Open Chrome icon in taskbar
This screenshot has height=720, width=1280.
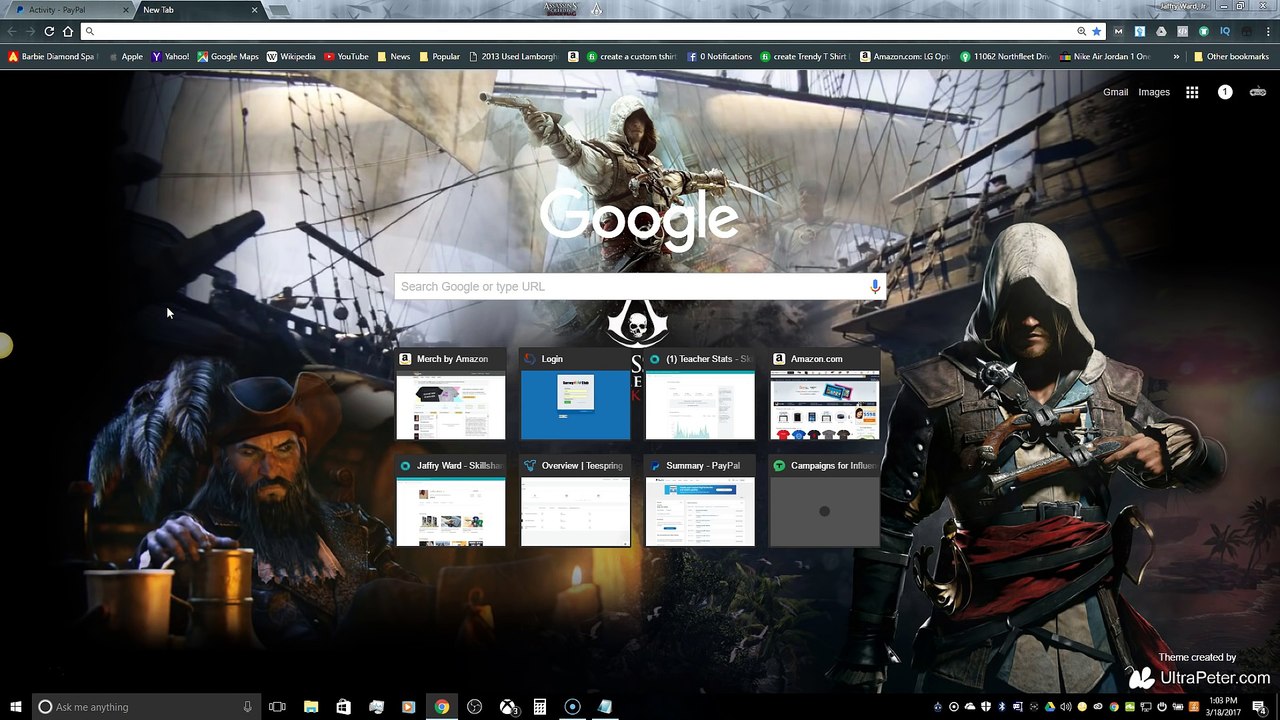(x=441, y=707)
